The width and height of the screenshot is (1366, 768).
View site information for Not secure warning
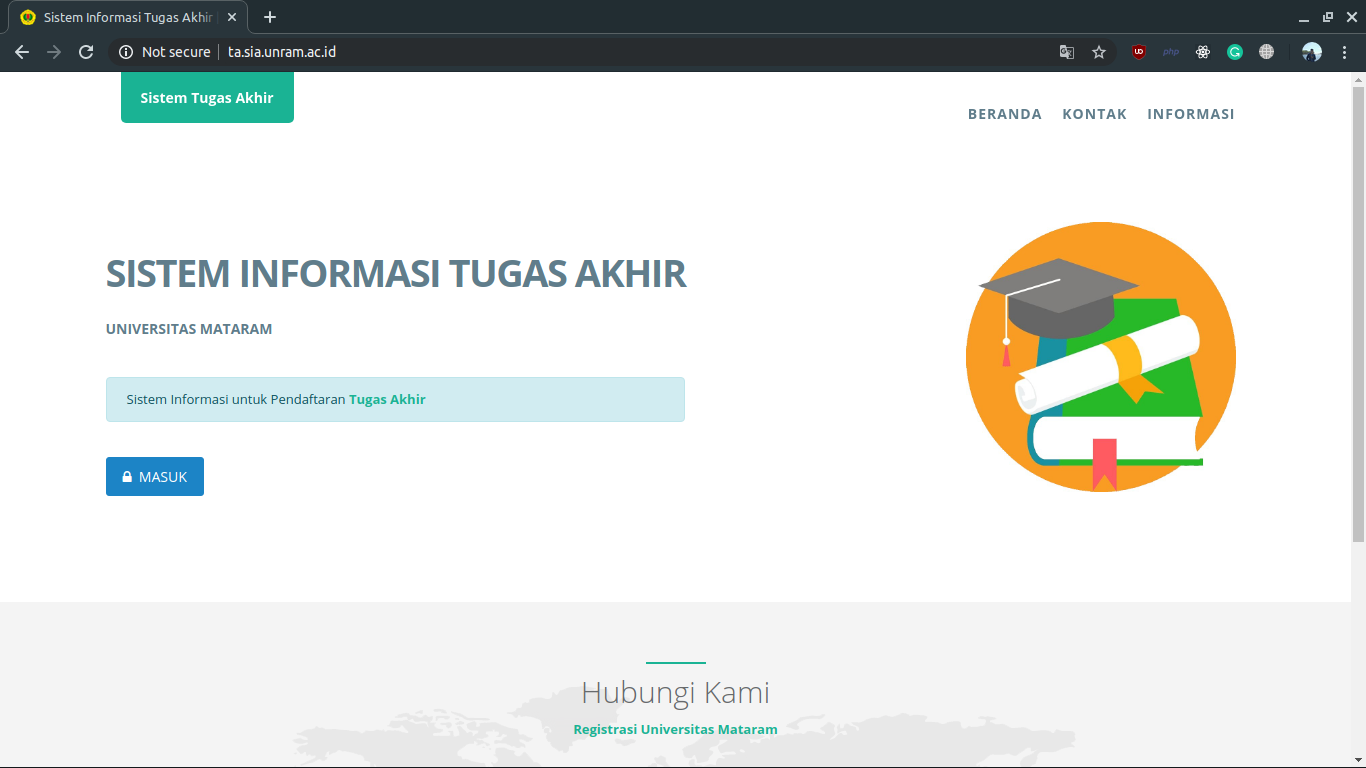coord(165,52)
